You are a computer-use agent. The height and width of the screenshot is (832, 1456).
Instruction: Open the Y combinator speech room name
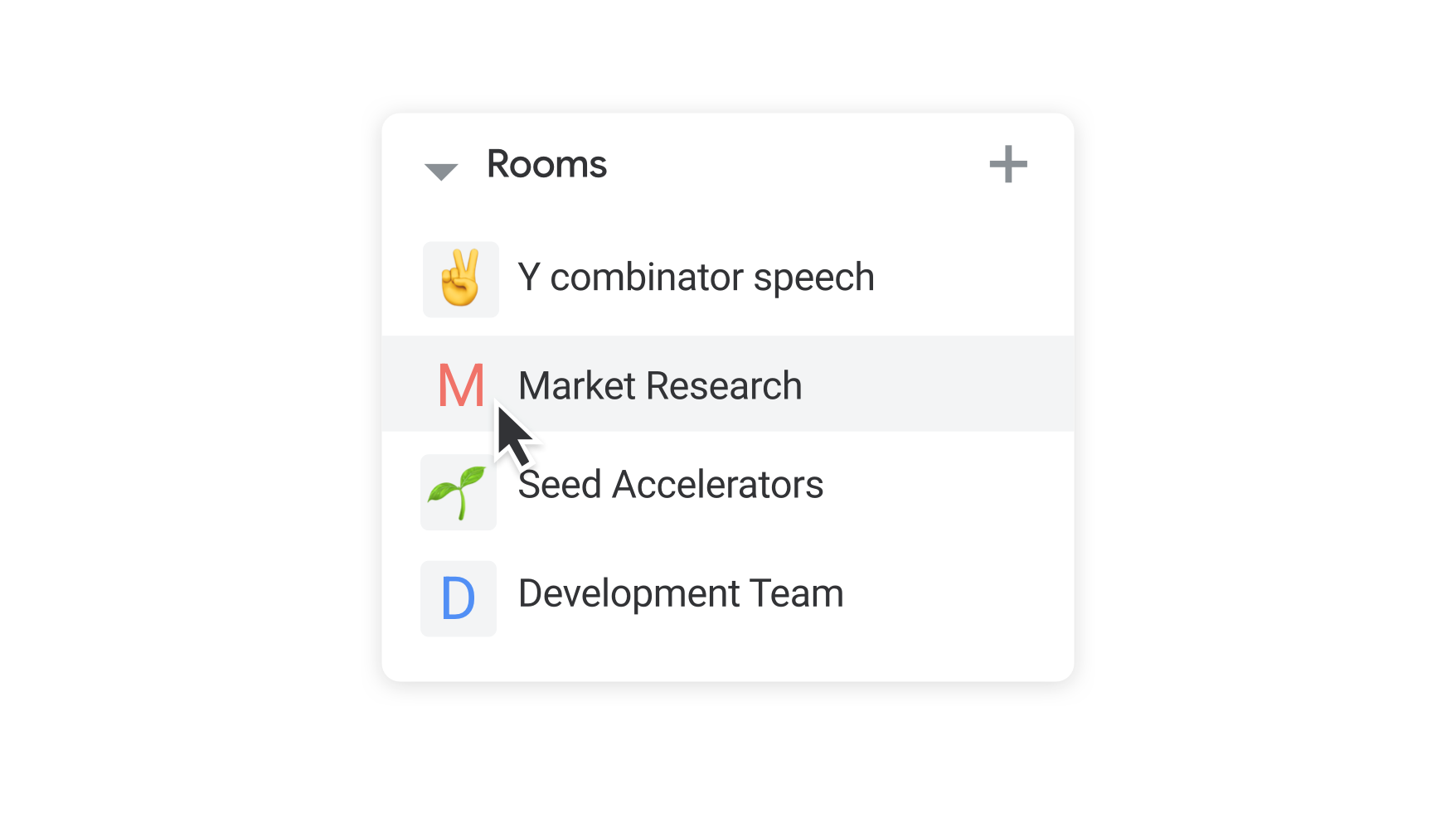tap(696, 278)
